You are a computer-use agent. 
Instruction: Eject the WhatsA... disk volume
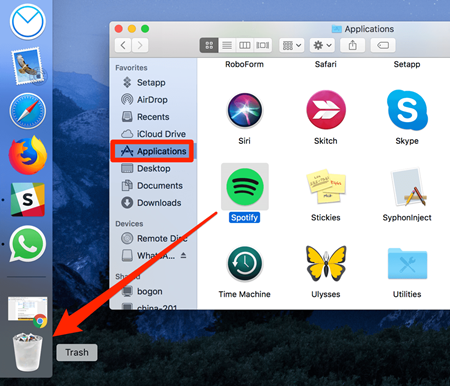tap(183, 255)
